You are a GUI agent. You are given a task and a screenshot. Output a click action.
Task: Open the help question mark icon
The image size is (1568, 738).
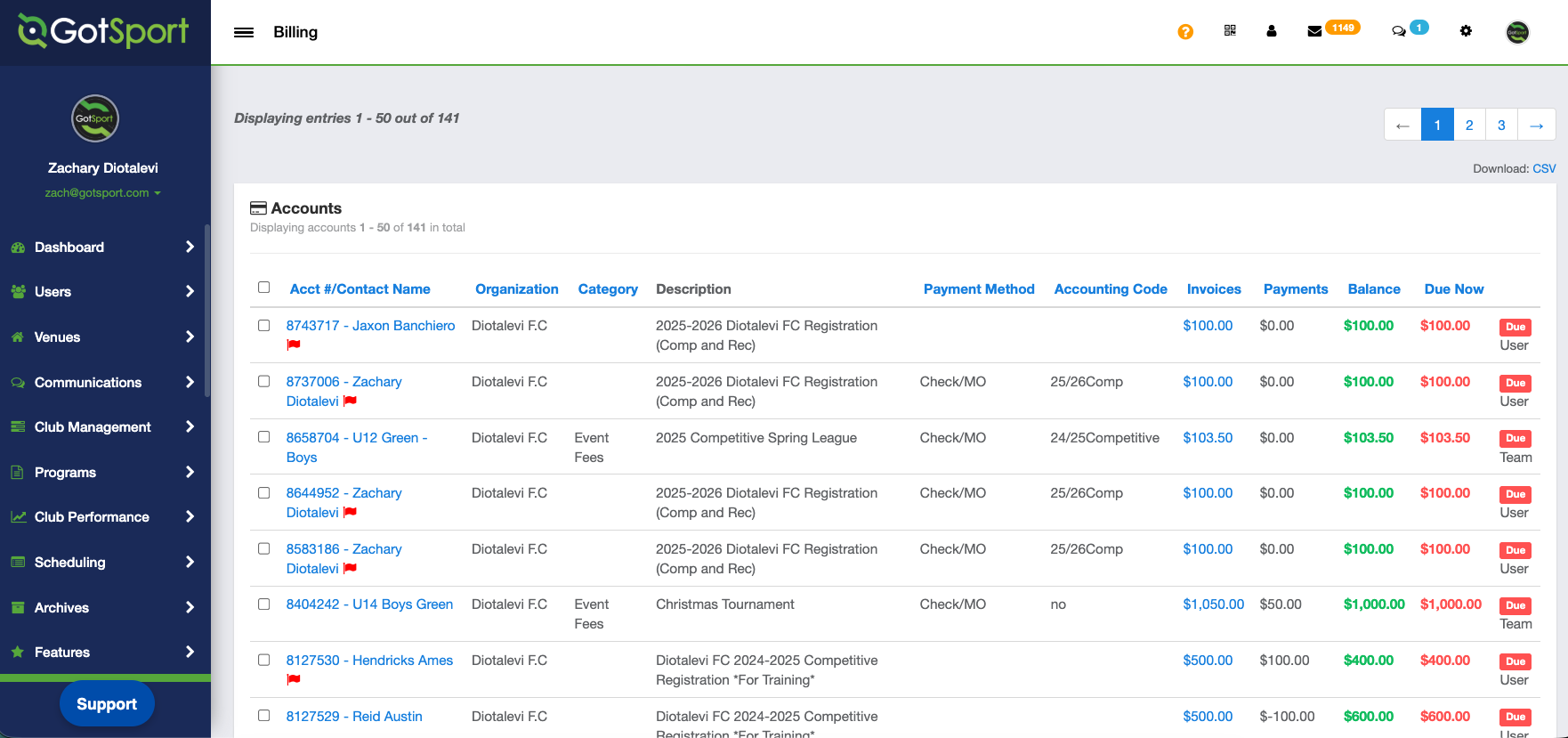[1185, 32]
